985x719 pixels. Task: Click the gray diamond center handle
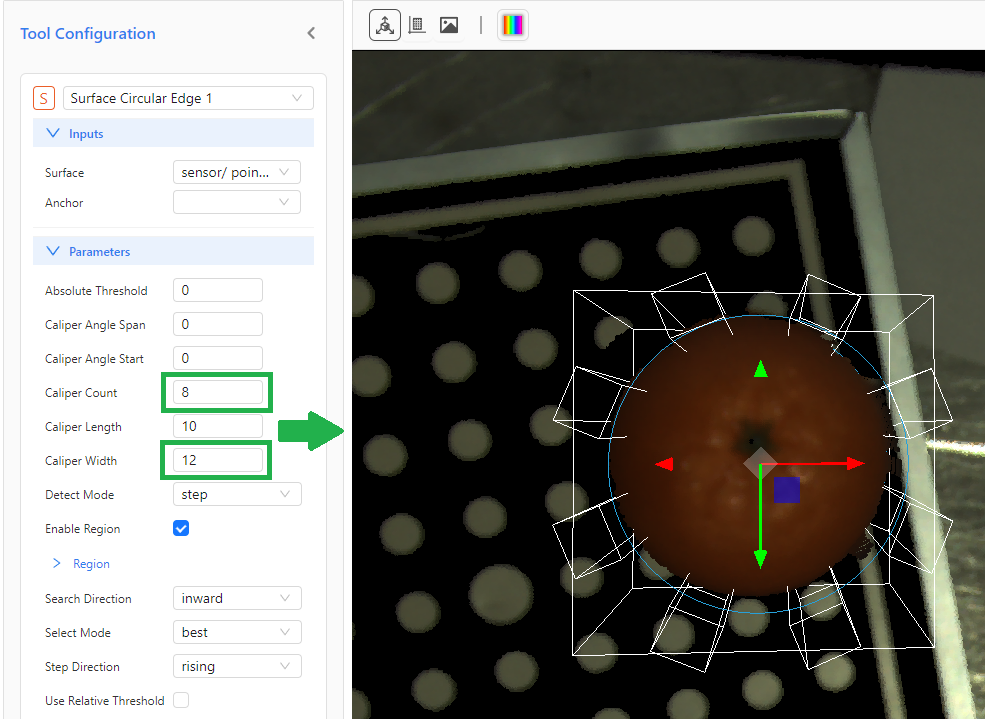click(760, 464)
